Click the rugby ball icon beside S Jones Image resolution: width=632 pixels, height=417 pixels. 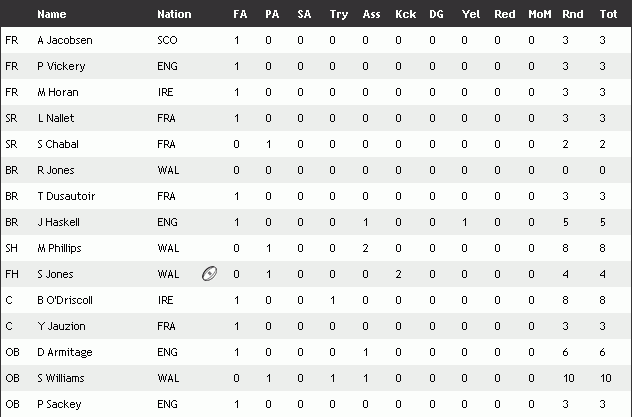point(209,274)
